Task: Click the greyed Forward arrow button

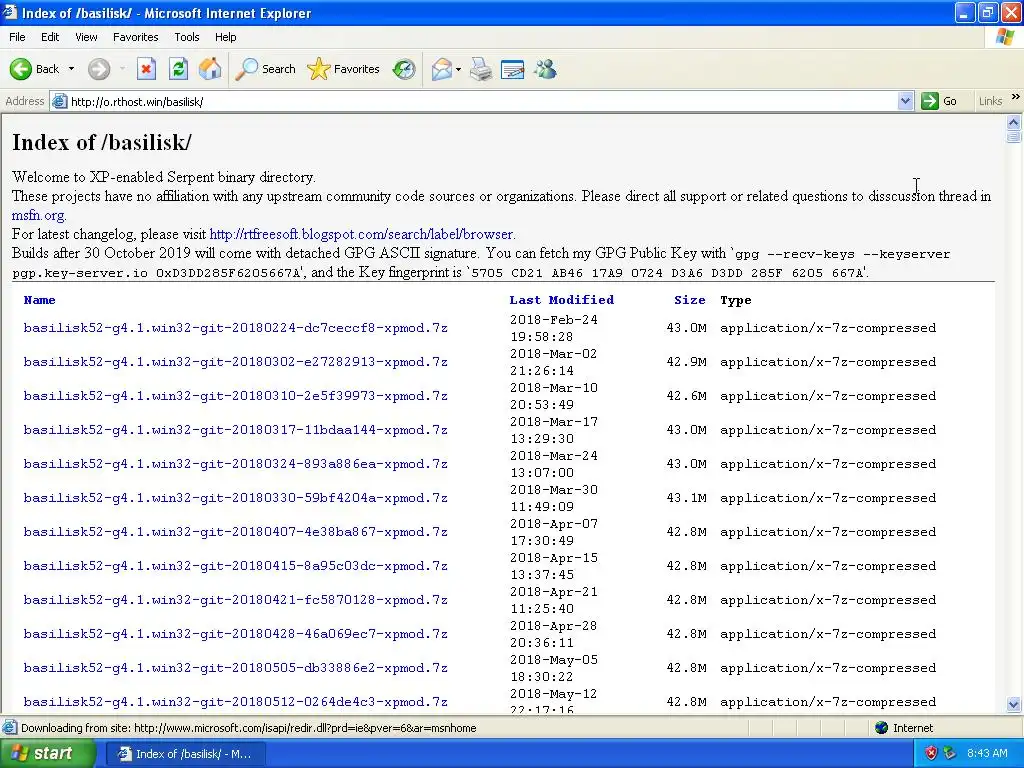Action: point(99,69)
